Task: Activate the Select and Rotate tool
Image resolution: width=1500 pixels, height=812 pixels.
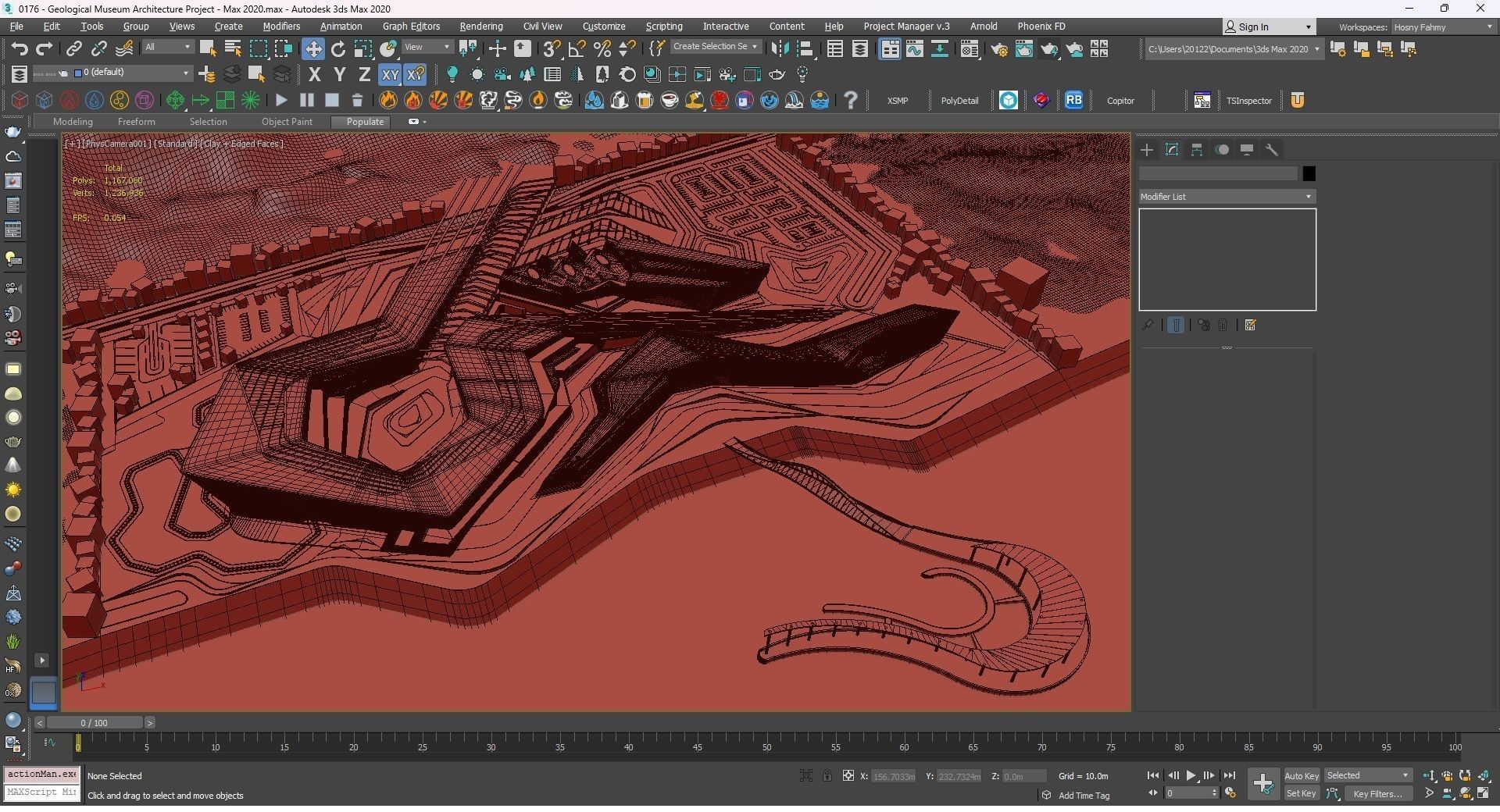Action: pos(338,49)
